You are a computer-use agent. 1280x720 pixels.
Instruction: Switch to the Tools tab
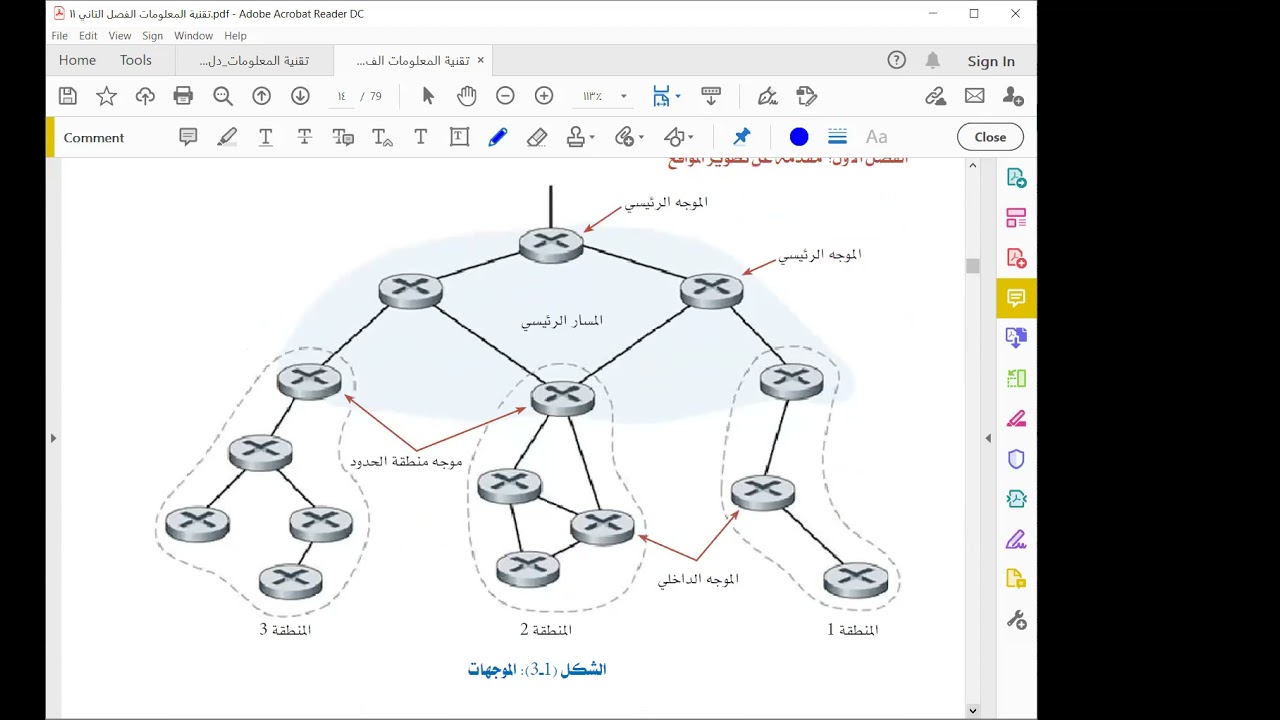click(136, 60)
